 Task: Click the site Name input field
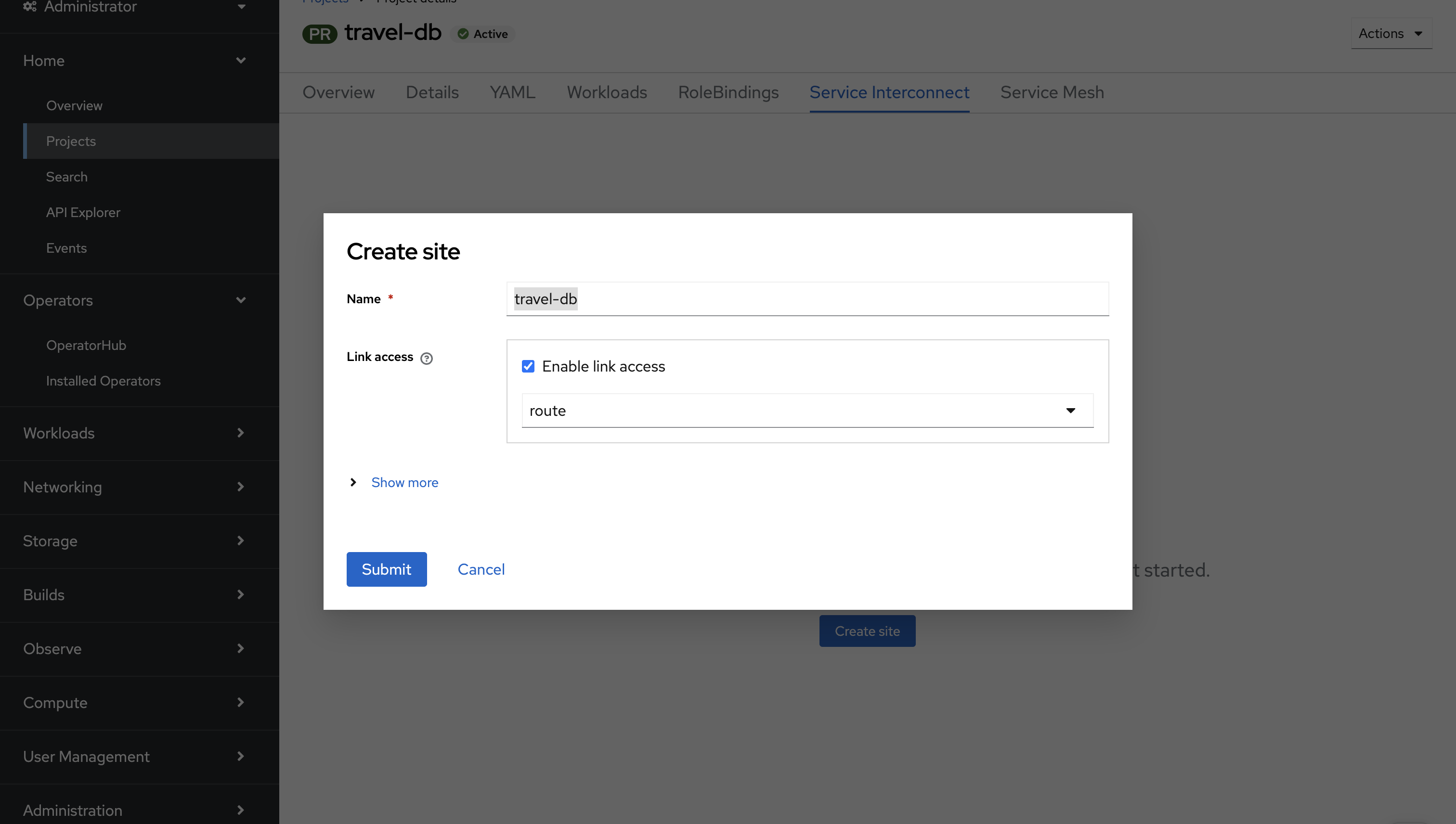click(807, 299)
